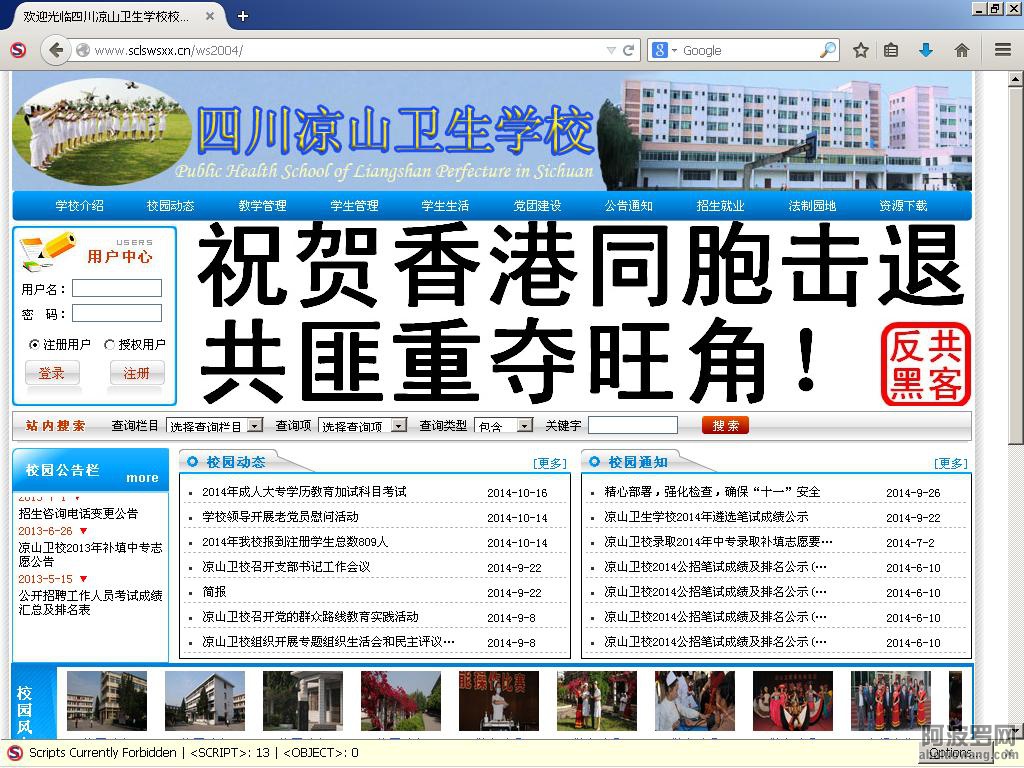Screen dimensions: 1024x768
Task: Click the 用户名 input field
Action: pyautogui.click(x=116, y=288)
